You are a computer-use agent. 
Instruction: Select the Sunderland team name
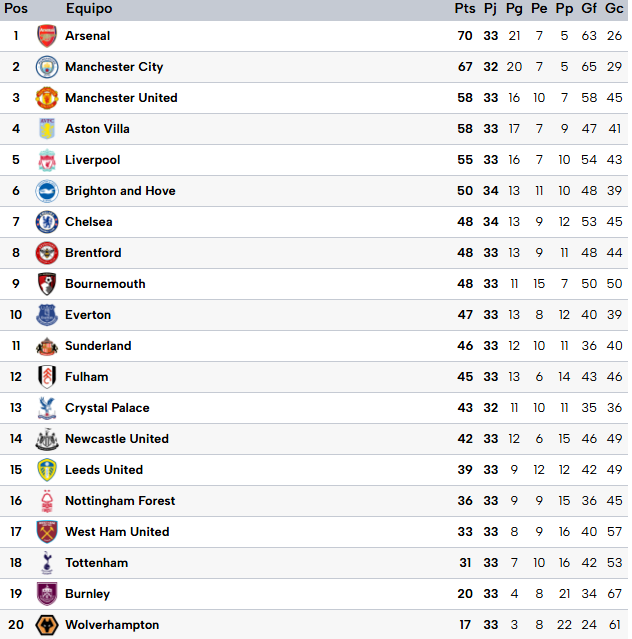tap(98, 346)
